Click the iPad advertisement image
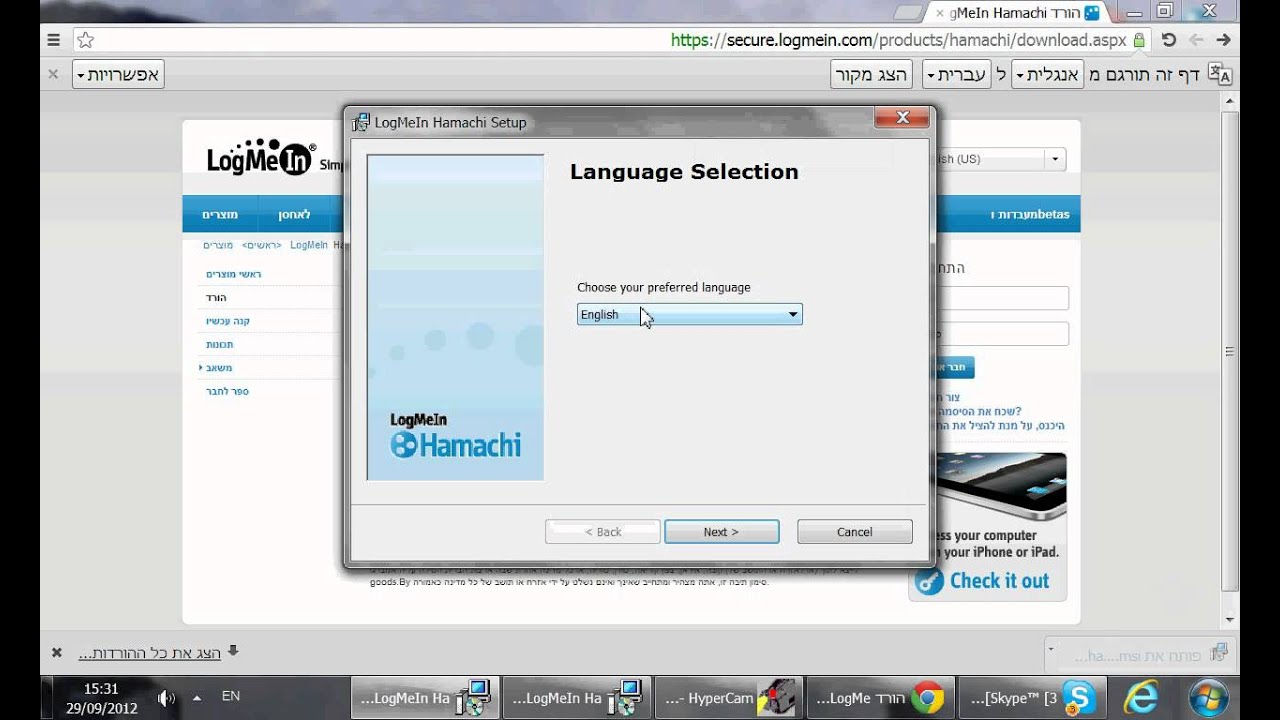The image size is (1280, 720). (999, 488)
